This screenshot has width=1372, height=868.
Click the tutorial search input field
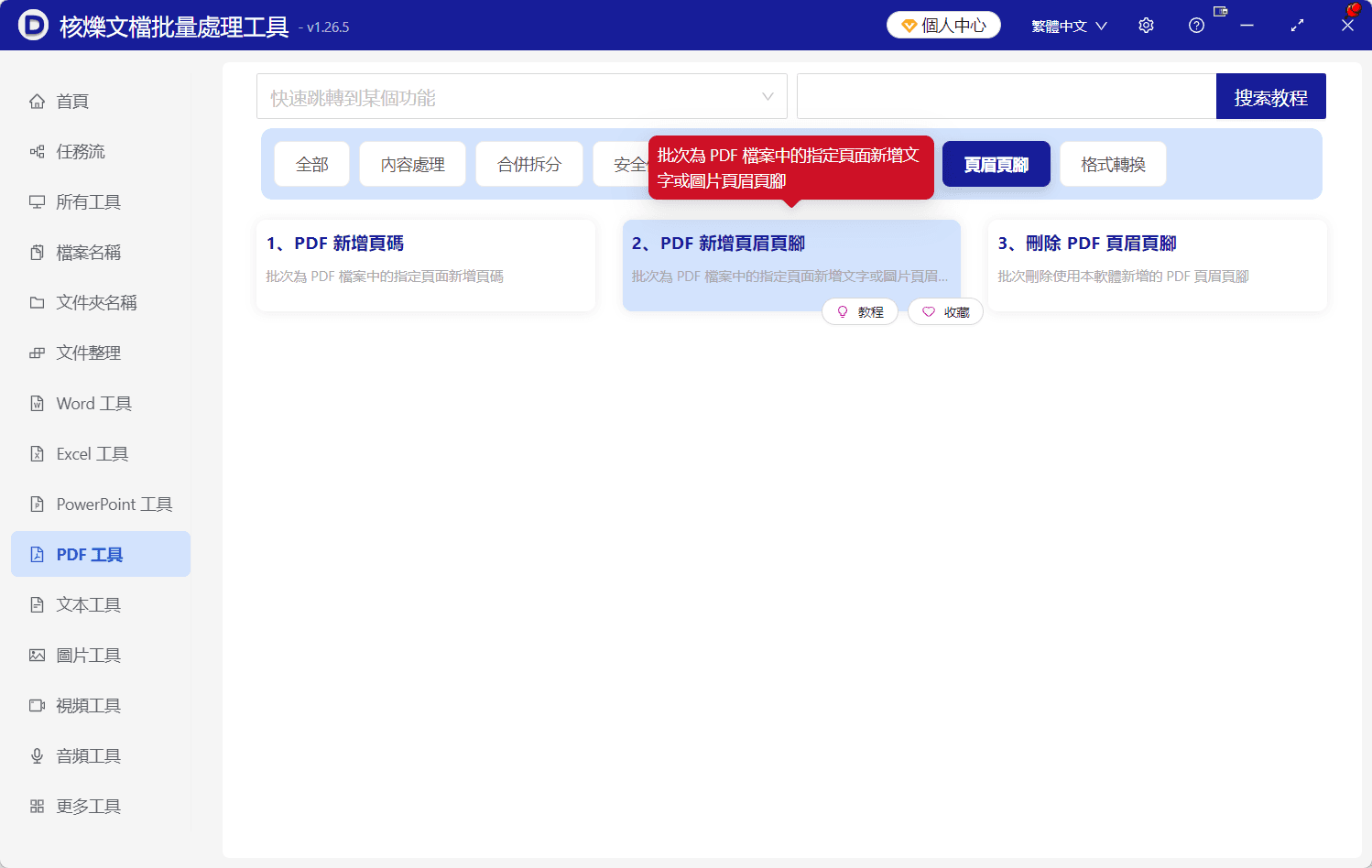(x=1007, y=96)
